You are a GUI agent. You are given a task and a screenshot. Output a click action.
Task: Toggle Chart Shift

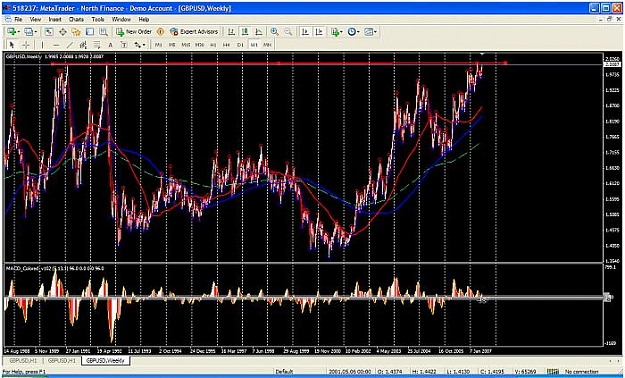[319, 32]
